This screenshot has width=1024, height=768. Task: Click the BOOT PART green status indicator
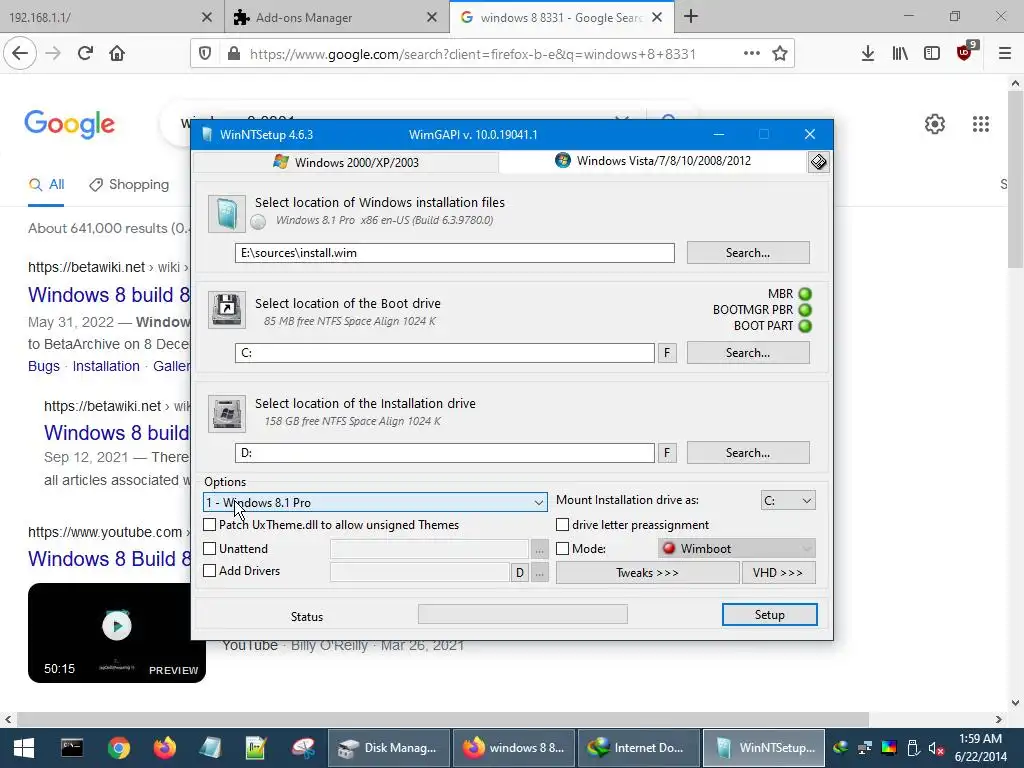coord(805,325)
